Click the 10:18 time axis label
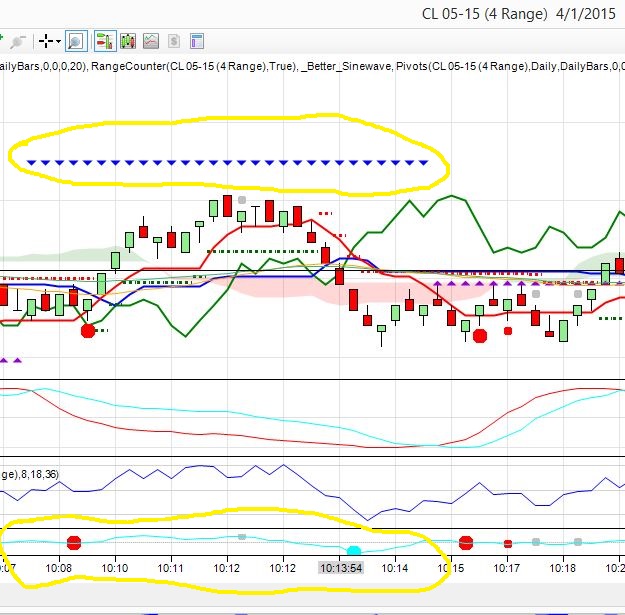Image resolution: width=625 pixels, height=615 pixels. pyautogui.click(x=562, y=568)
